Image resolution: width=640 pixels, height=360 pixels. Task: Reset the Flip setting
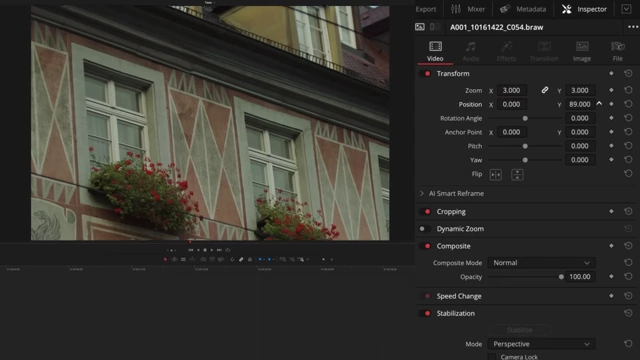click(628, 173)
